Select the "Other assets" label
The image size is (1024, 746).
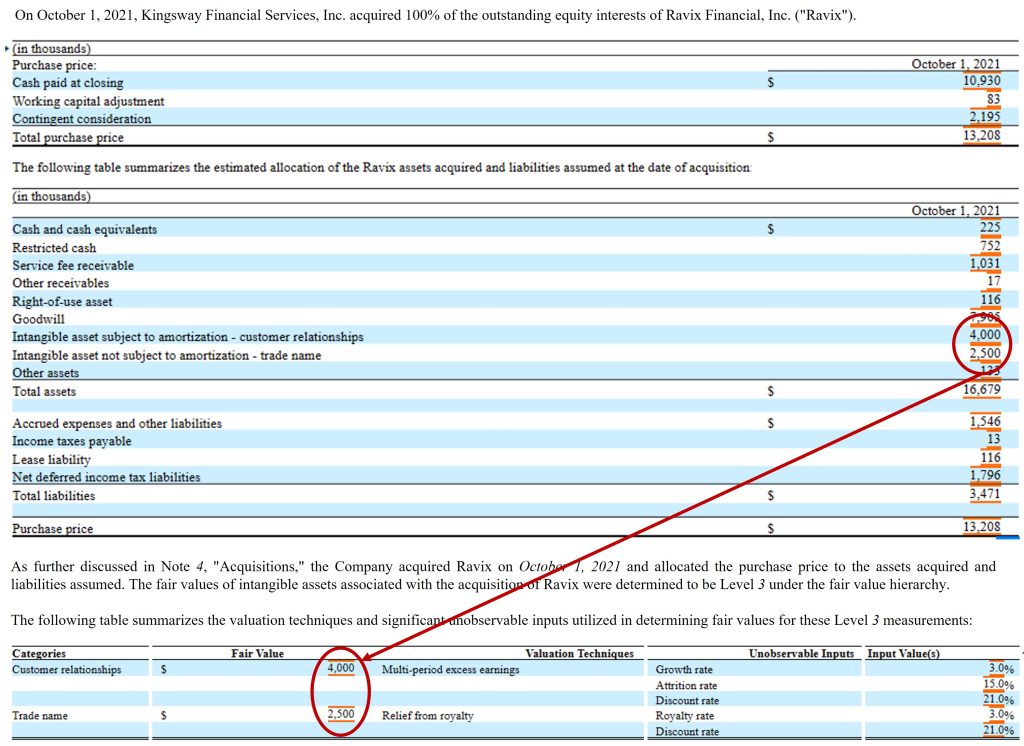(46, 373)
